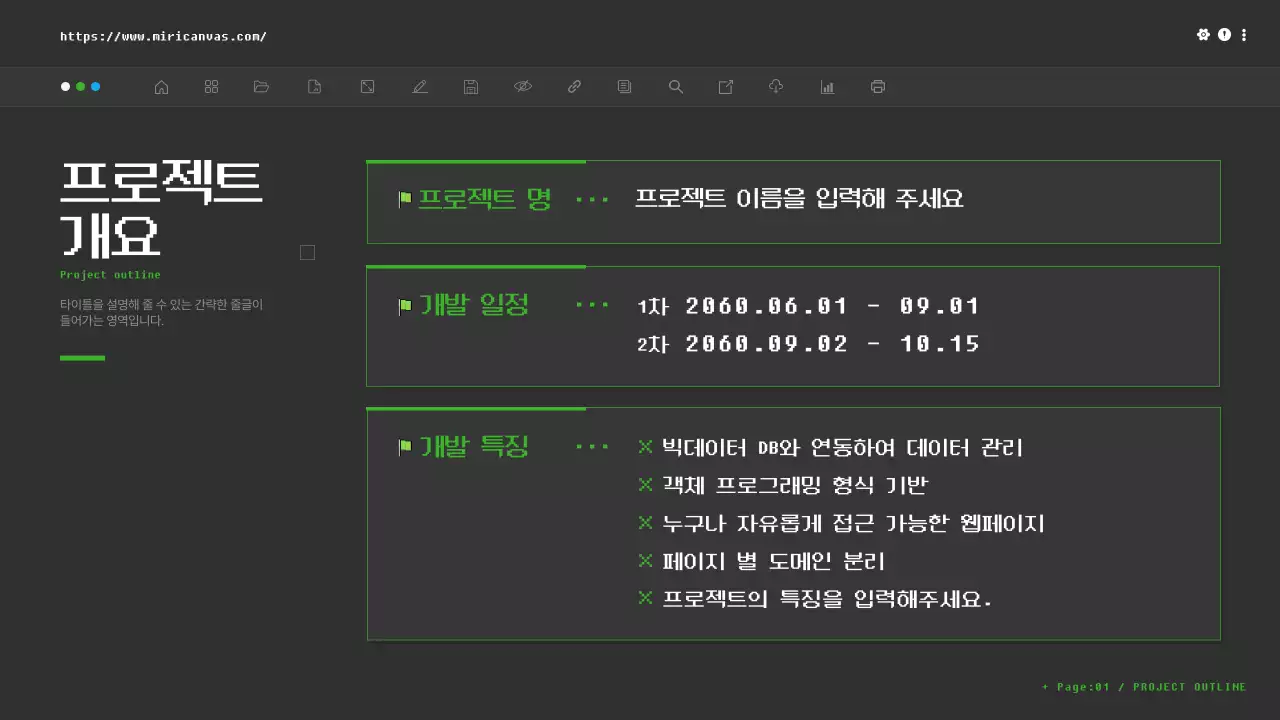1280x720 pixels.
Task: Expand the ellipsis next to 개발 일정
Action: pyautogui.click(x=592, y=305)
